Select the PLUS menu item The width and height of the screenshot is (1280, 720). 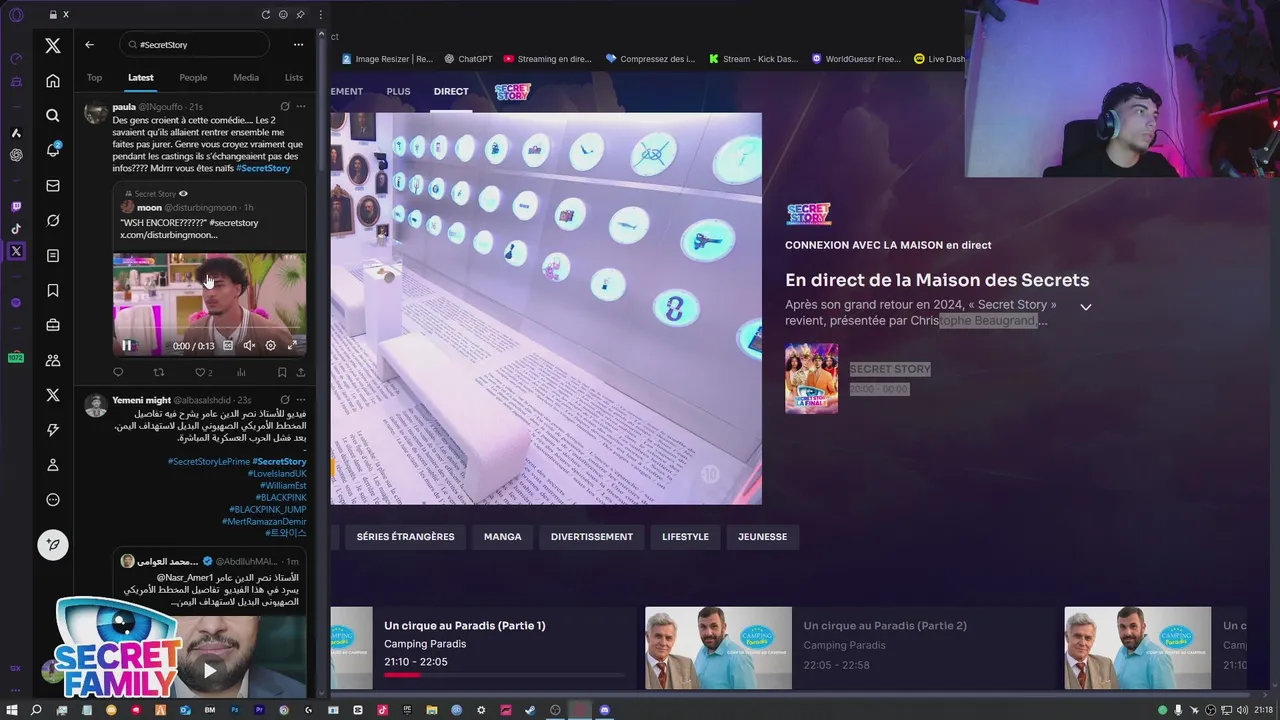pyautogui.click(x=398, y=91)
